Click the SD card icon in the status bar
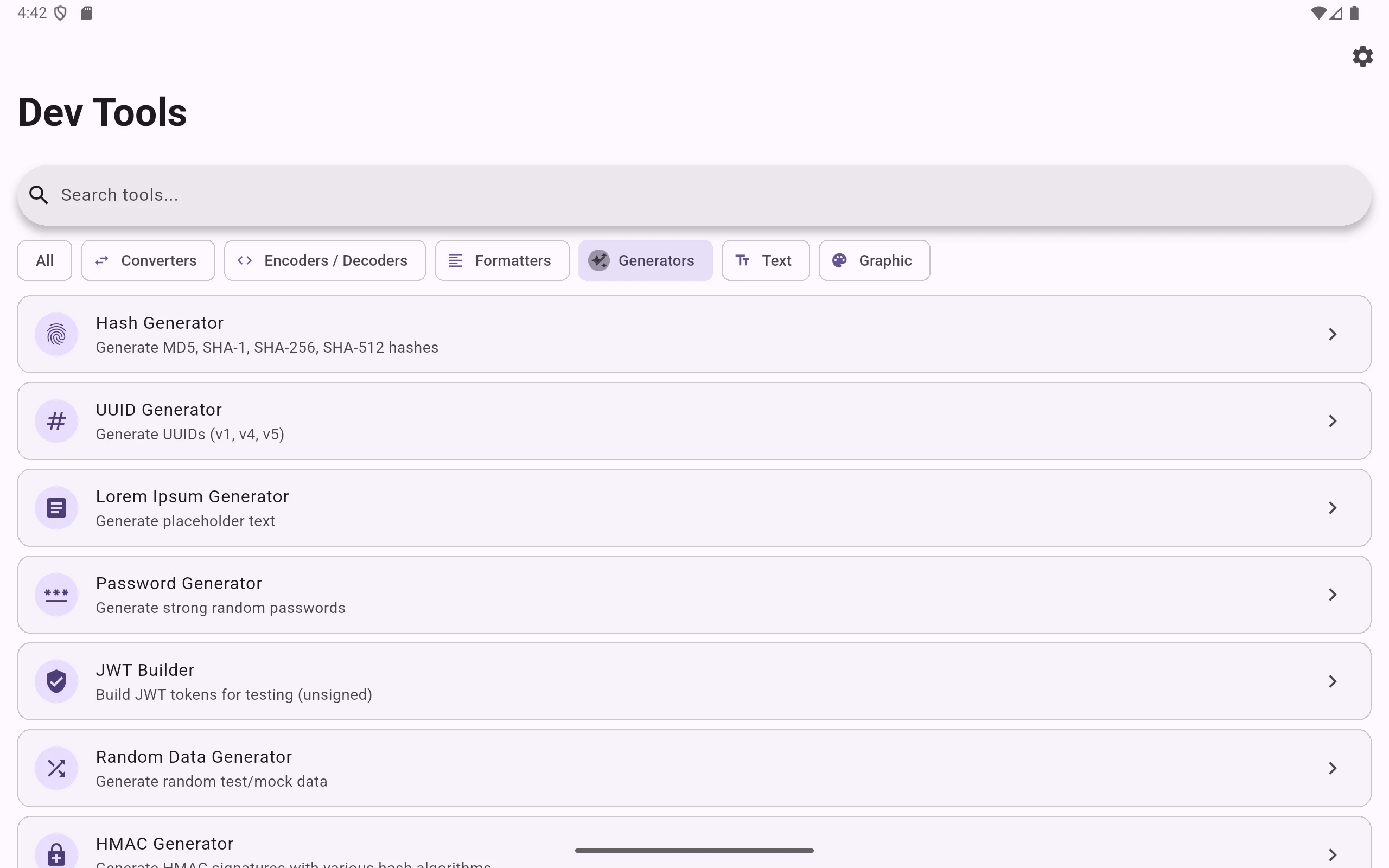Viewport: 1389px width, 868px height. tap(86, 12)
